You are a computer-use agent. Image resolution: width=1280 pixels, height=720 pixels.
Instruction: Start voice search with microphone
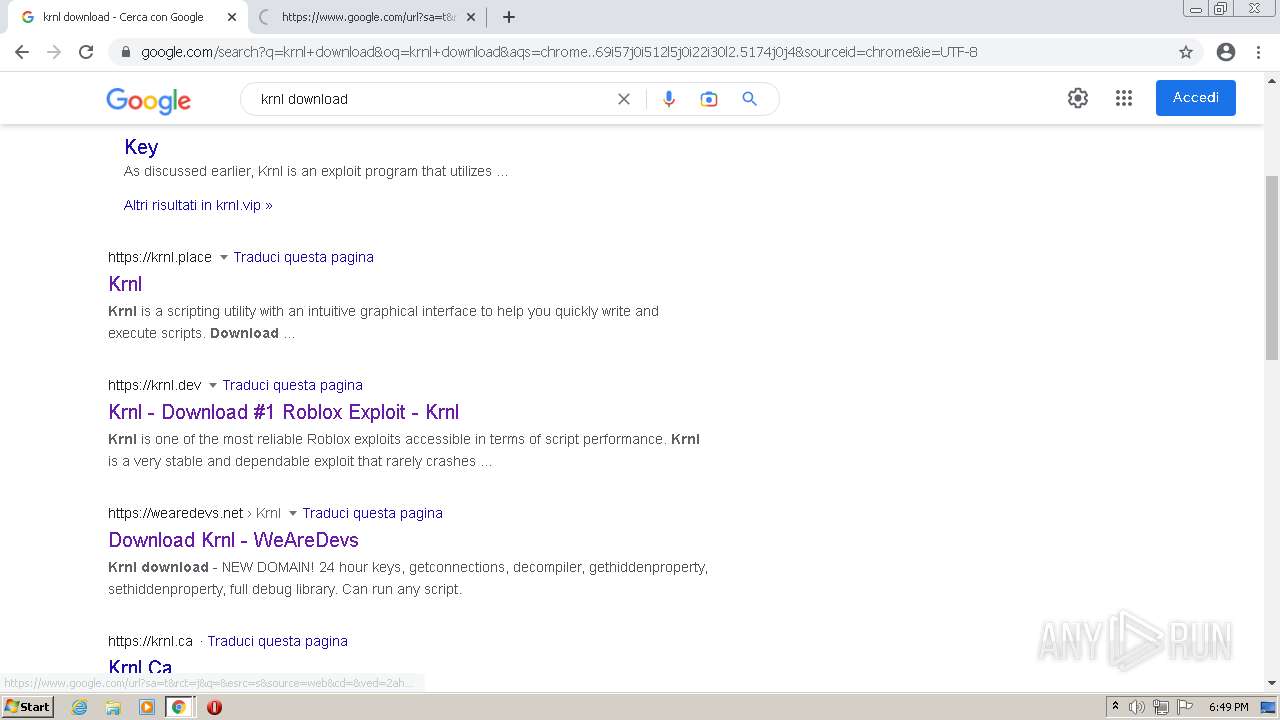(669, 99)
